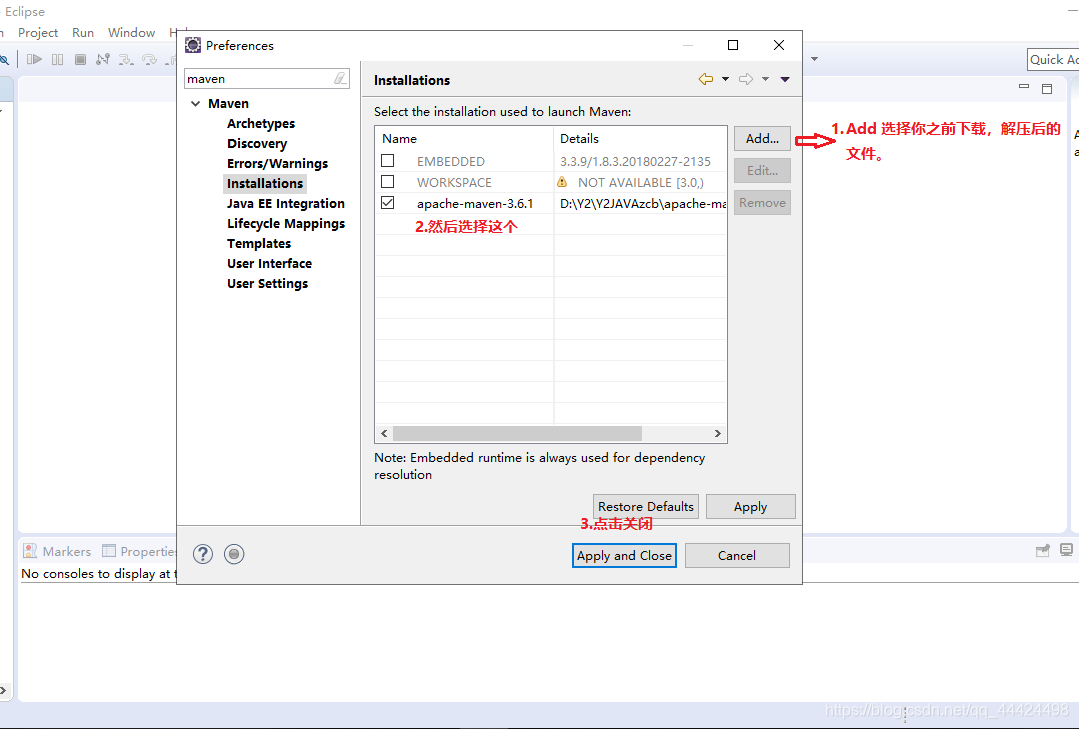This screenshot has height=729, width=1079.
Task: Click Restore Defaults button
Action: [x=645, y=507]
